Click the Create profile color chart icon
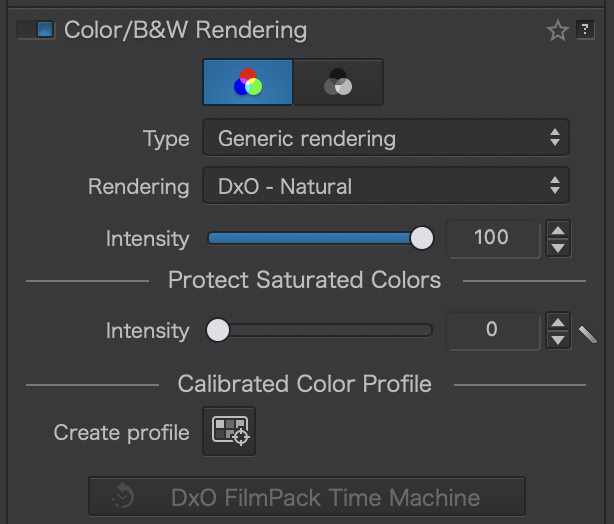Viewport: 614px width, 524px height. pos(229,431)
